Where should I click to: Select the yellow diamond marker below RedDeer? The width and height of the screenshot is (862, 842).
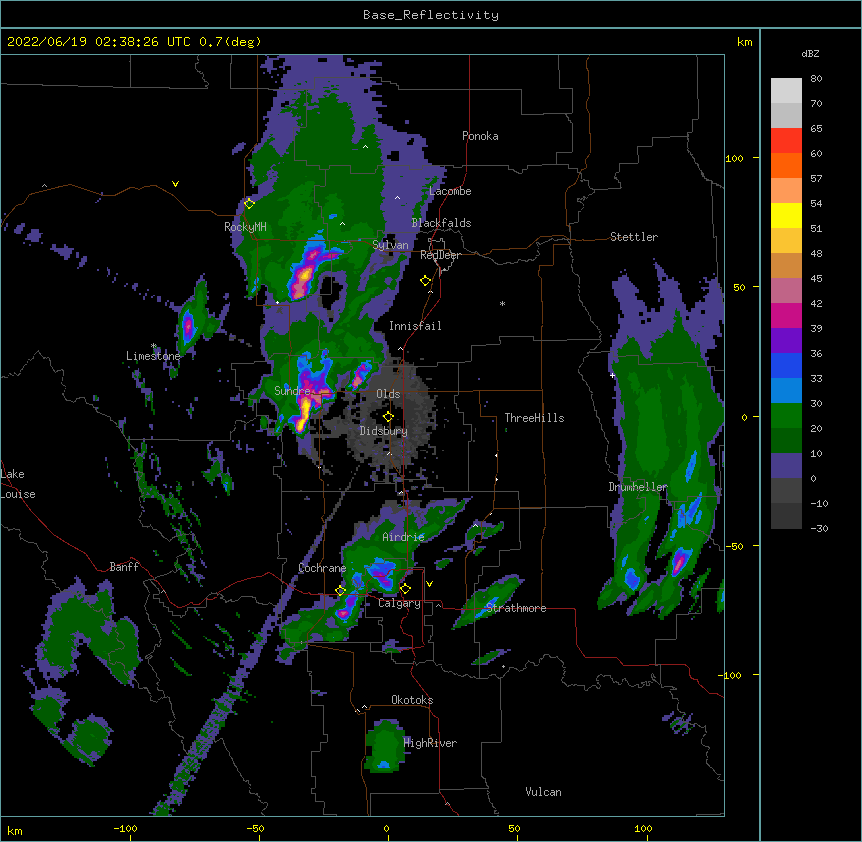[x=425, y=281]
